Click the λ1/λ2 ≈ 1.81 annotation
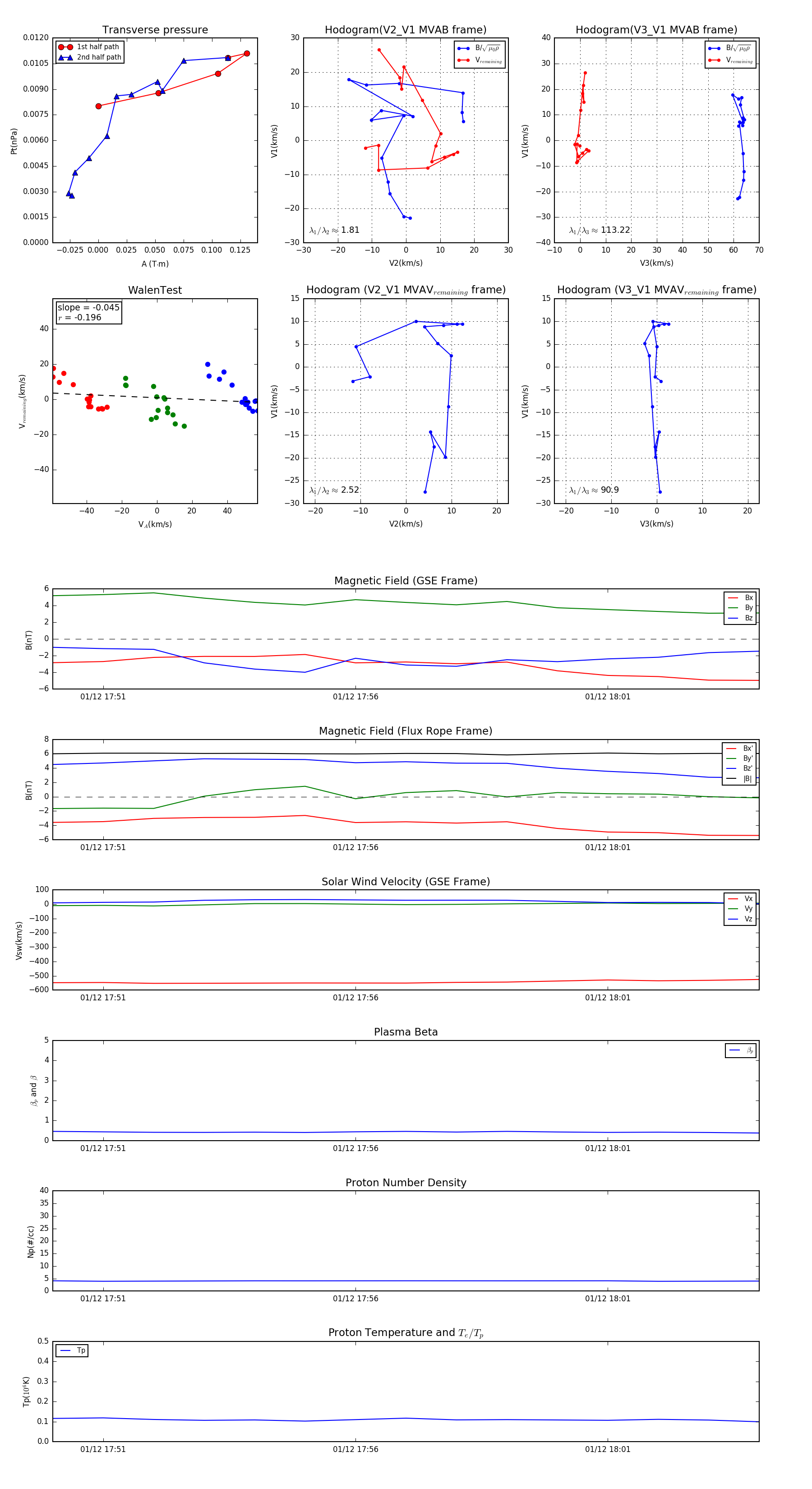 point(334,230)
